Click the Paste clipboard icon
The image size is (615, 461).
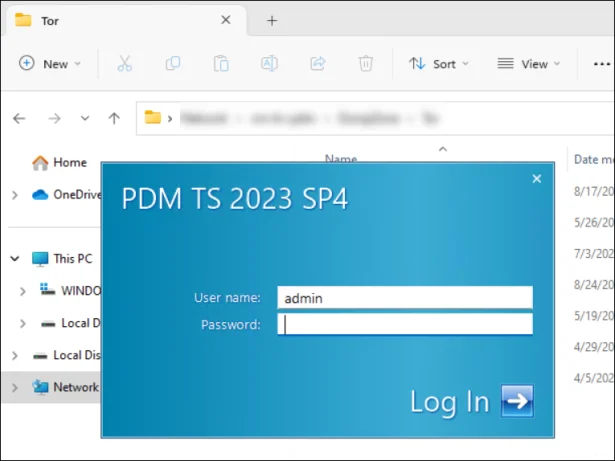(x=221, y=63)
